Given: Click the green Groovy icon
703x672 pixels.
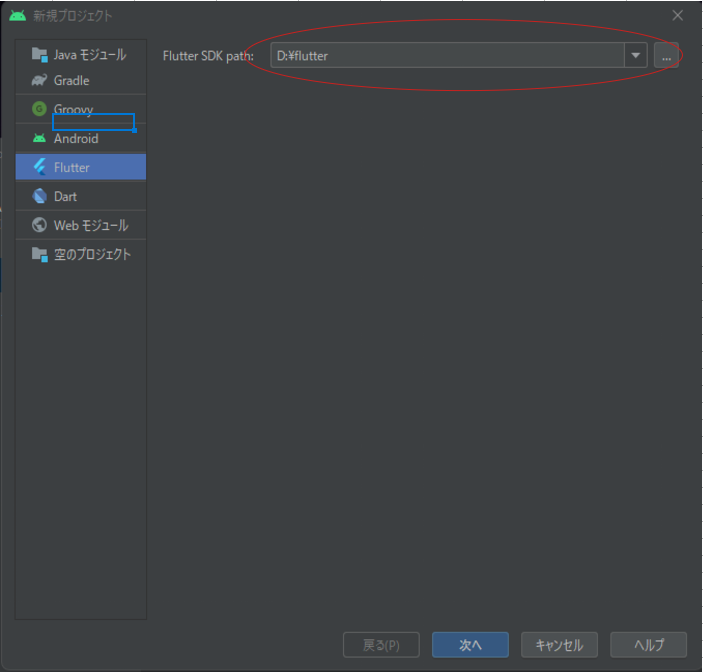Looking at the screenshot, I should pyautogui.click(x=39, y=109).
